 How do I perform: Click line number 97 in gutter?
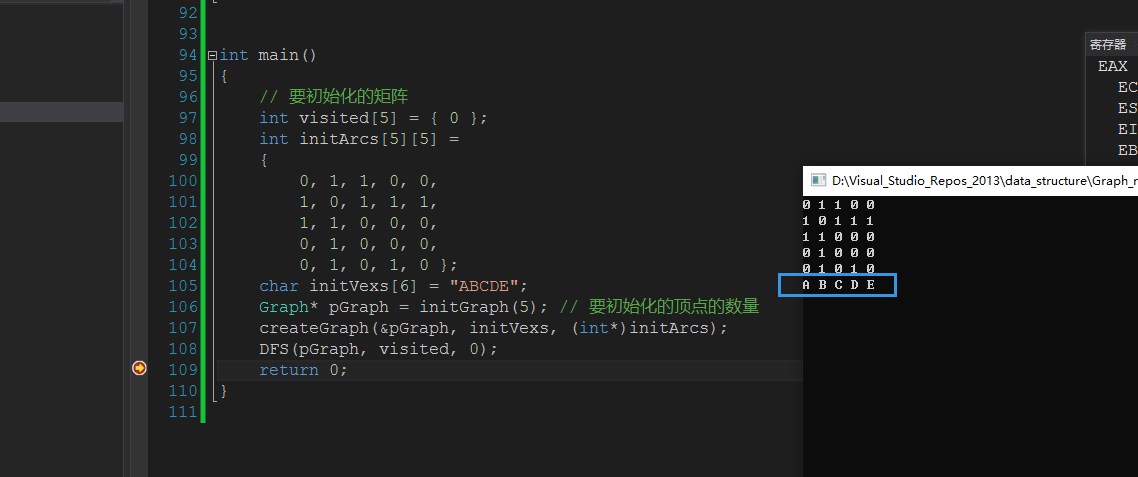click(184, 118)
